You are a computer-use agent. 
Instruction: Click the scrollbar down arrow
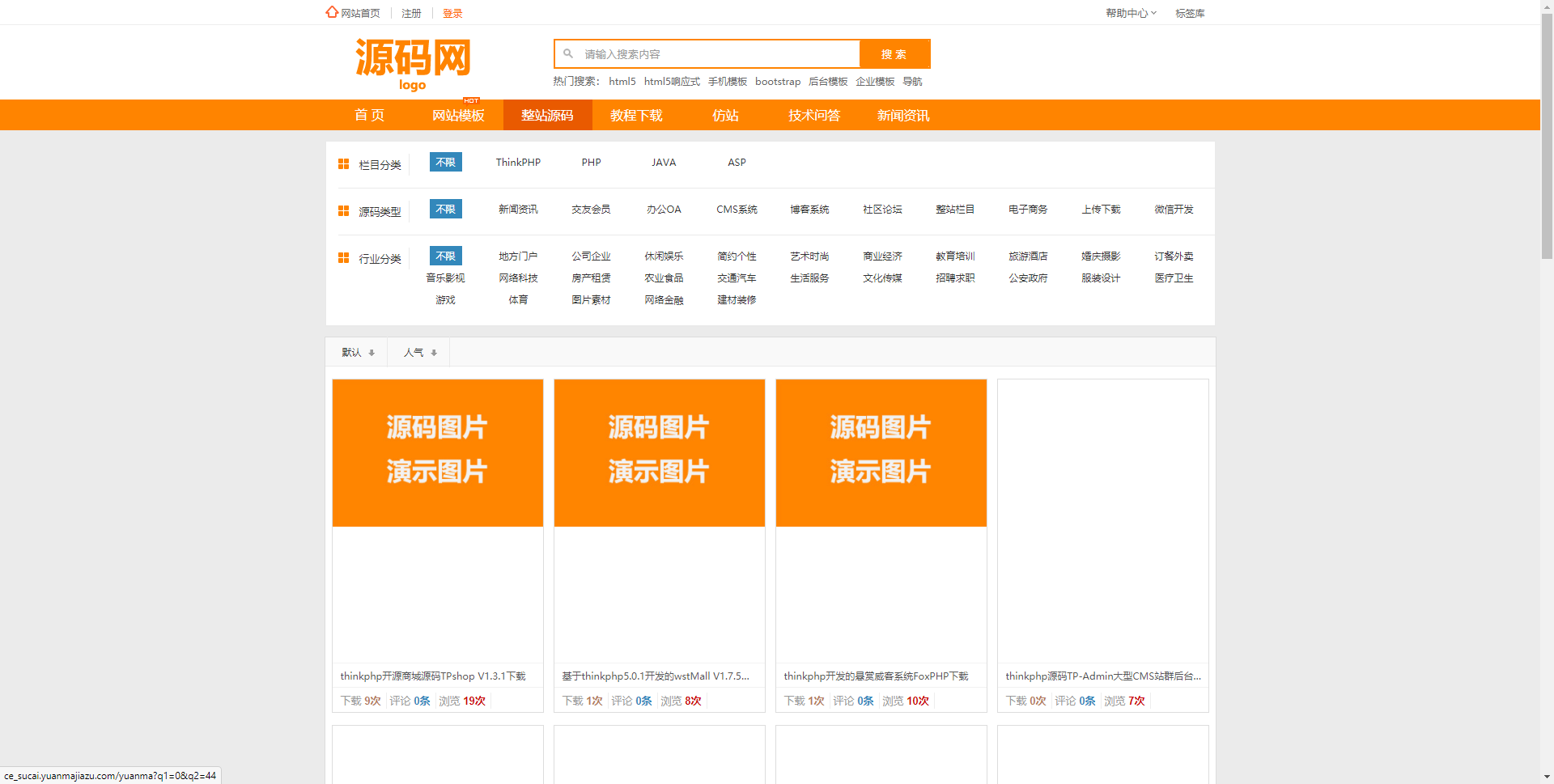coord(1547,777)
